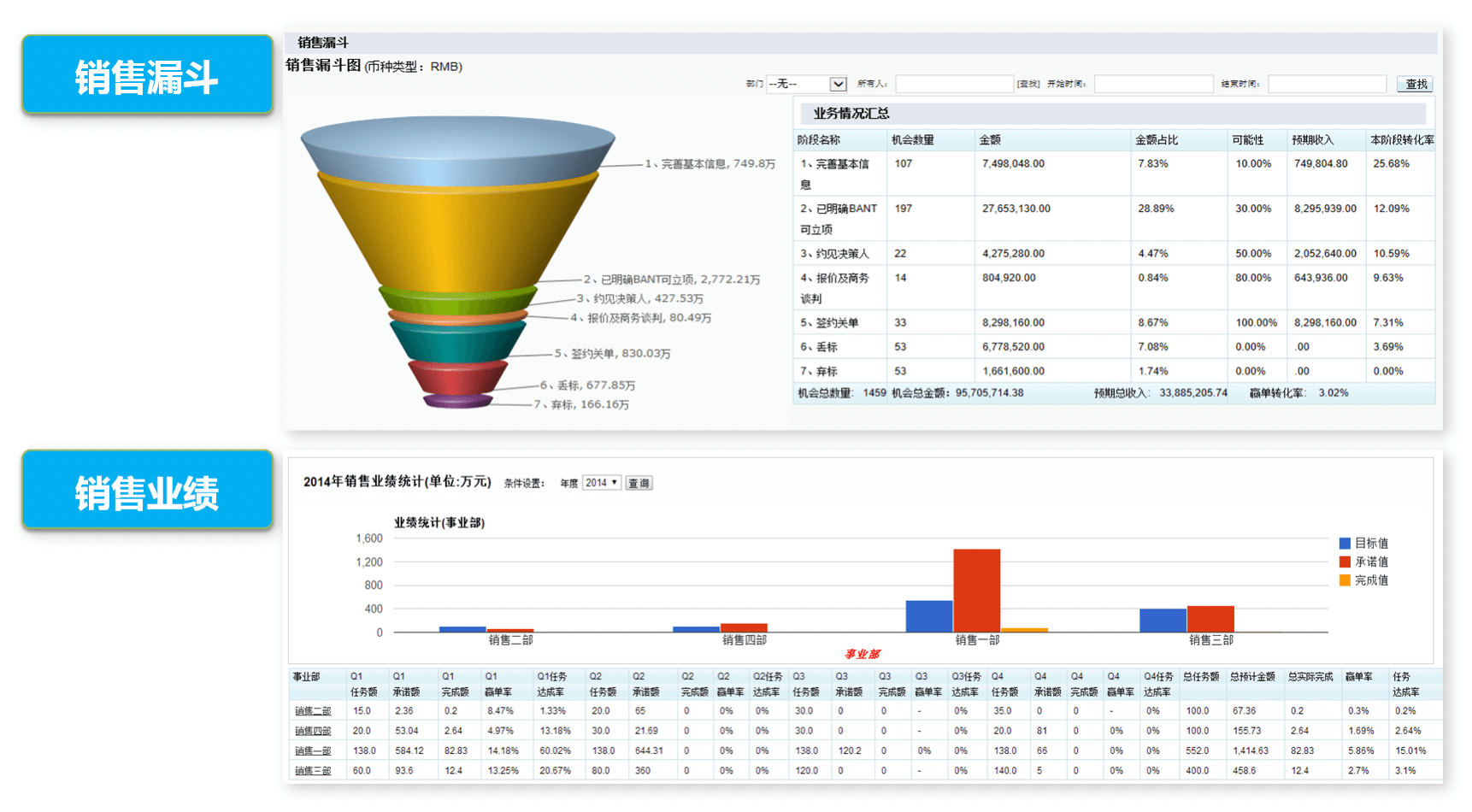Select the 6、丢标 stage row name
This screenshot has width=1472, height=812.
point(819,347)
